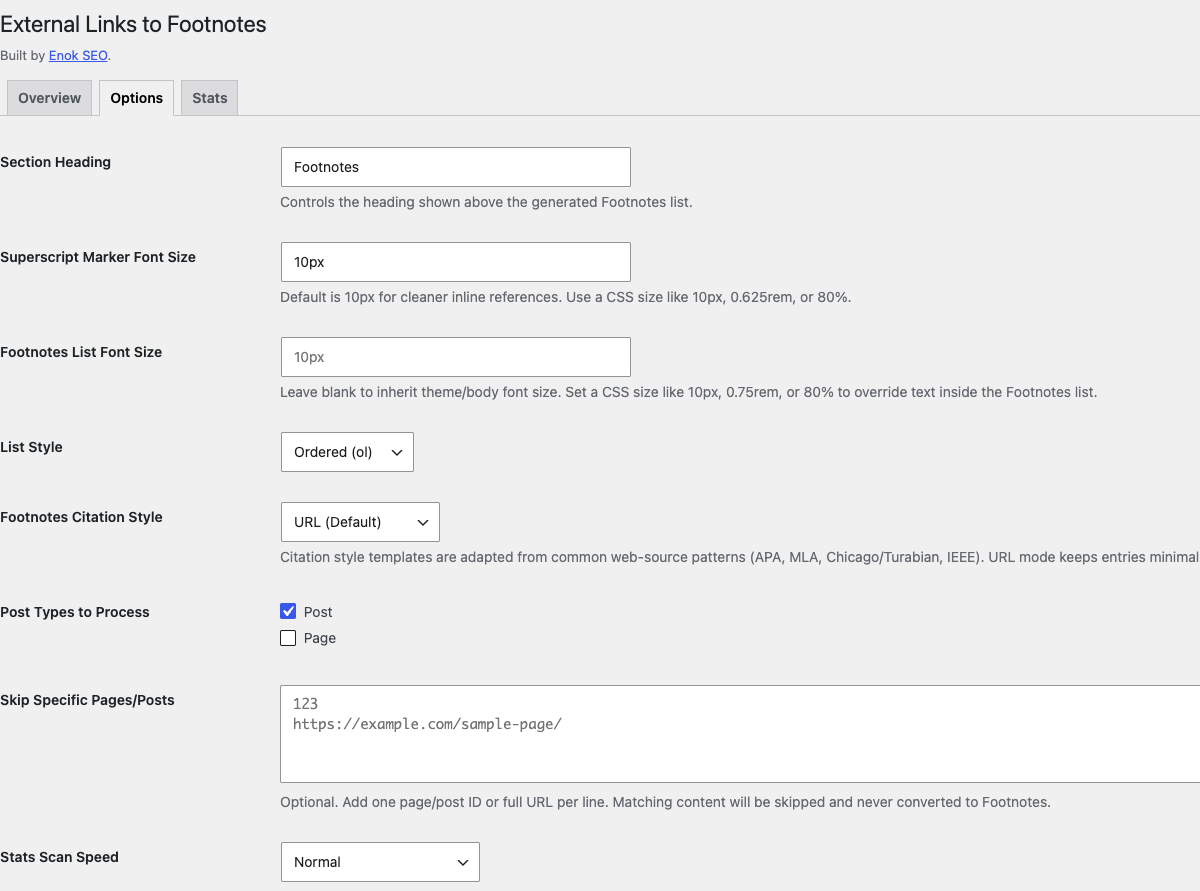The width and height of the screenshot is (1200, 891).
Task: Click the Skip Specific Pages/Posts label
Action: [x=87, y=700]
